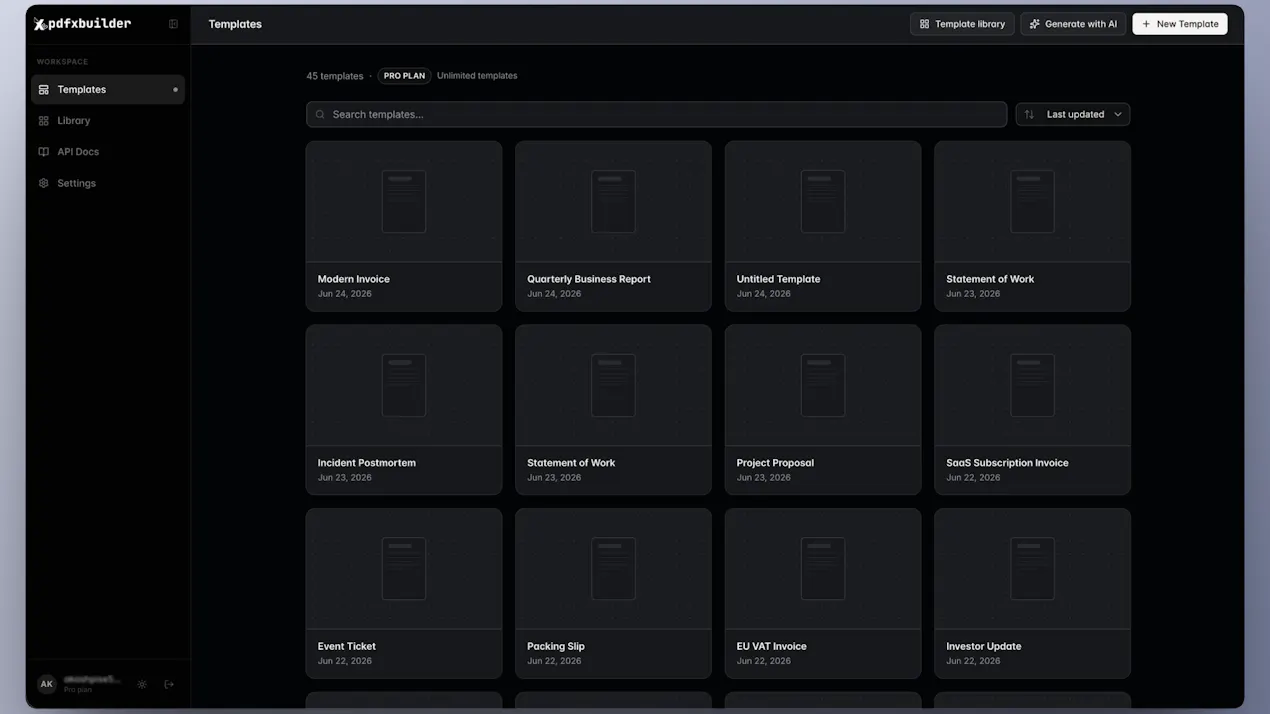Click the Templates page heading
This screenshot has height=714, width=1270.
(235, 24)
